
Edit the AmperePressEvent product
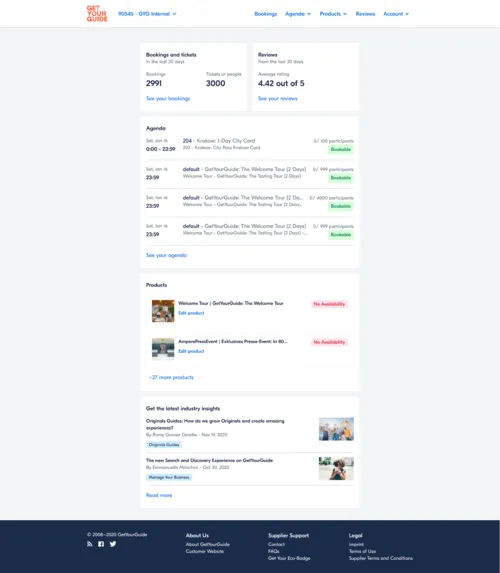[x=191, y=351]
